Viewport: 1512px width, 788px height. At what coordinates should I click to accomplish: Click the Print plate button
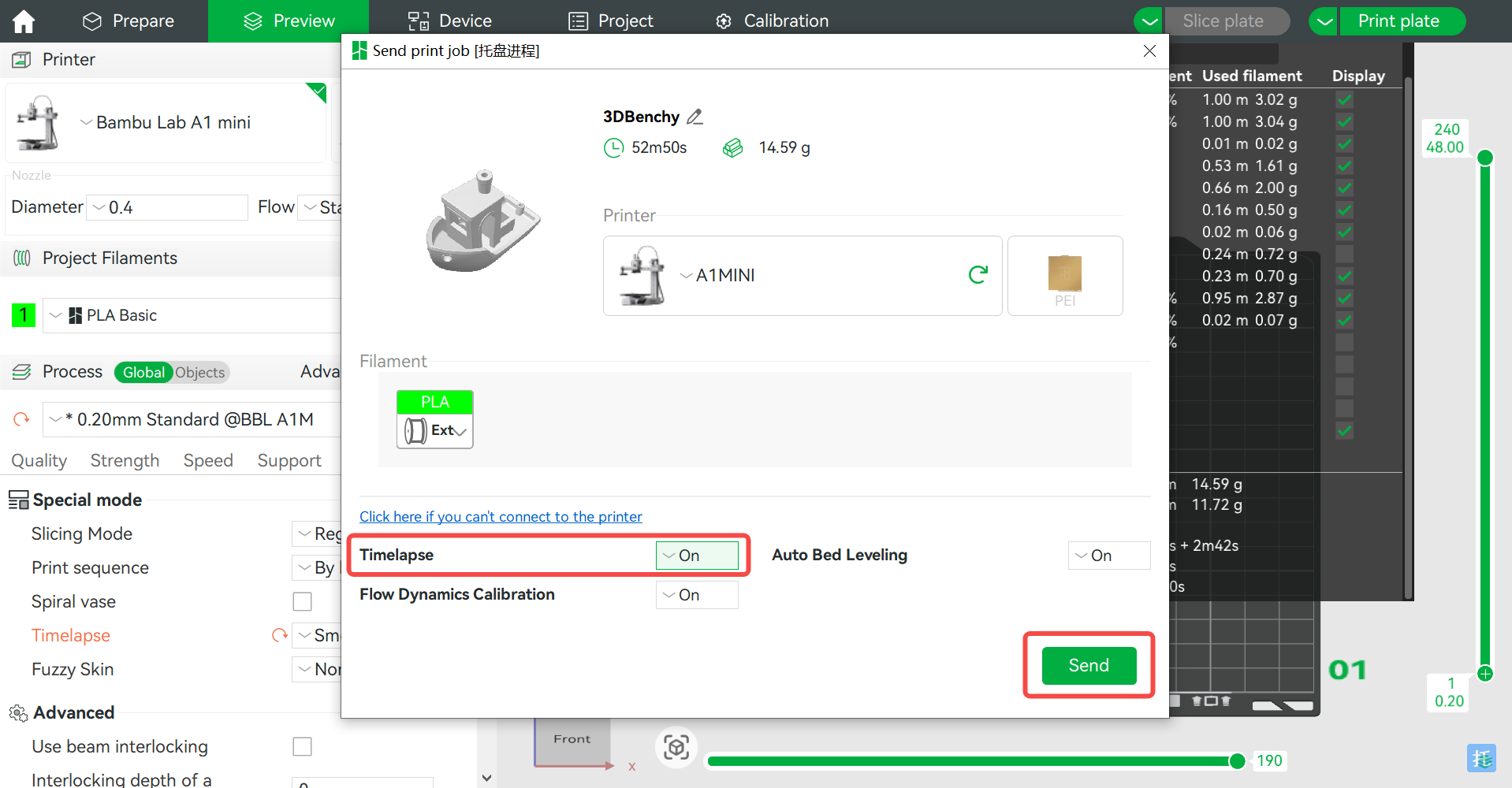1402,21
